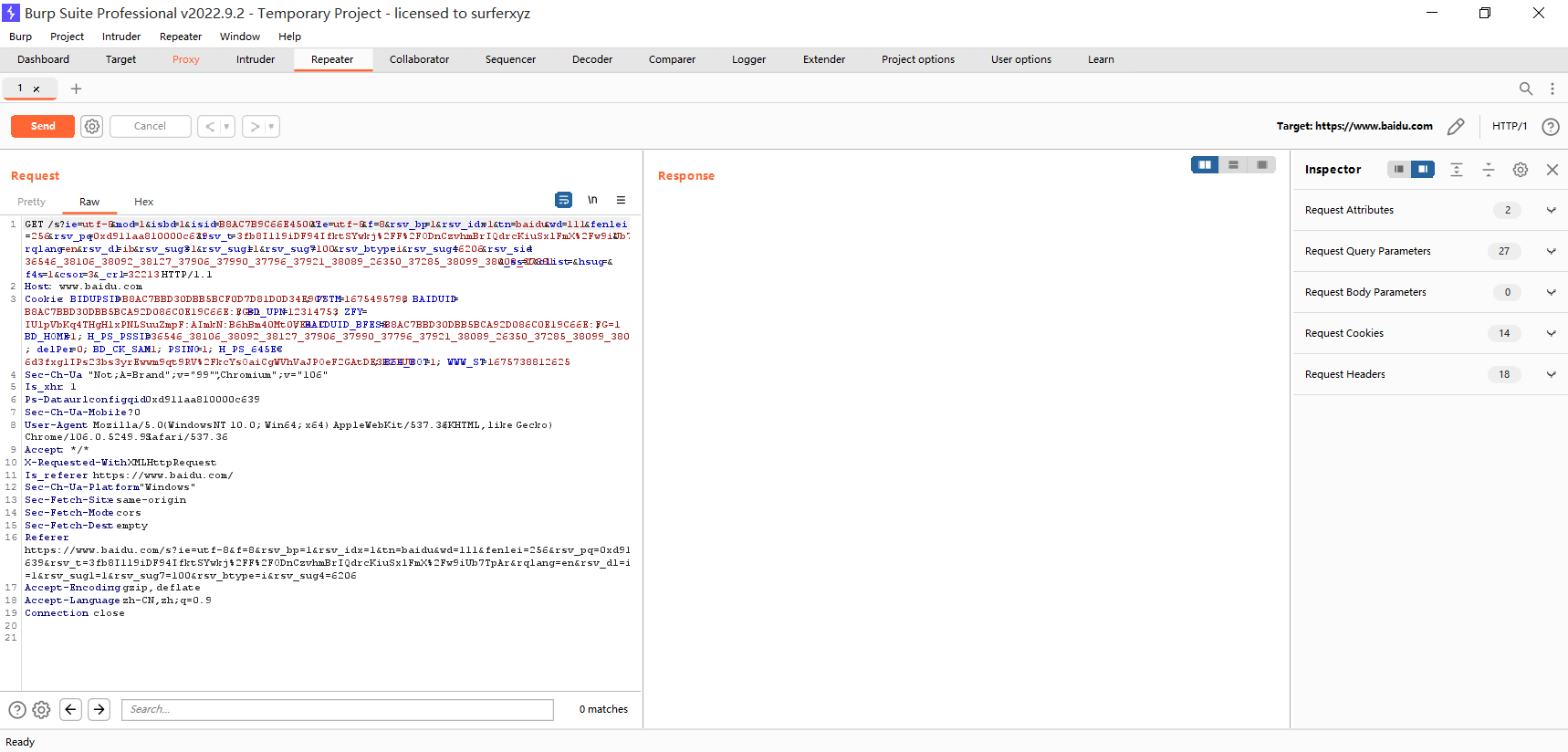1568x752 pixels.
Task: Open back history dropdown arrow
Action: [x=227, y=126]
